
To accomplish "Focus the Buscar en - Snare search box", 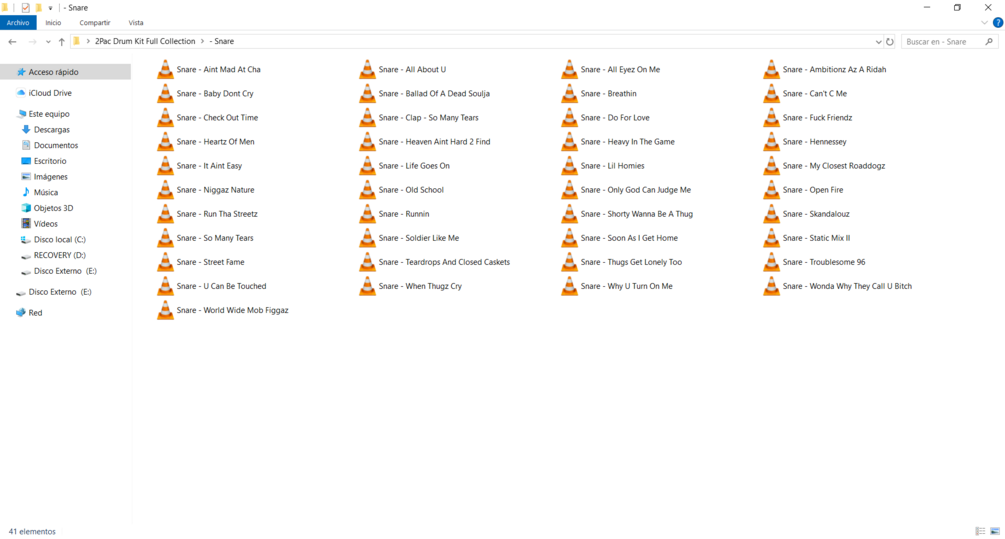I will pyautogui.click(x=949, y=42).
